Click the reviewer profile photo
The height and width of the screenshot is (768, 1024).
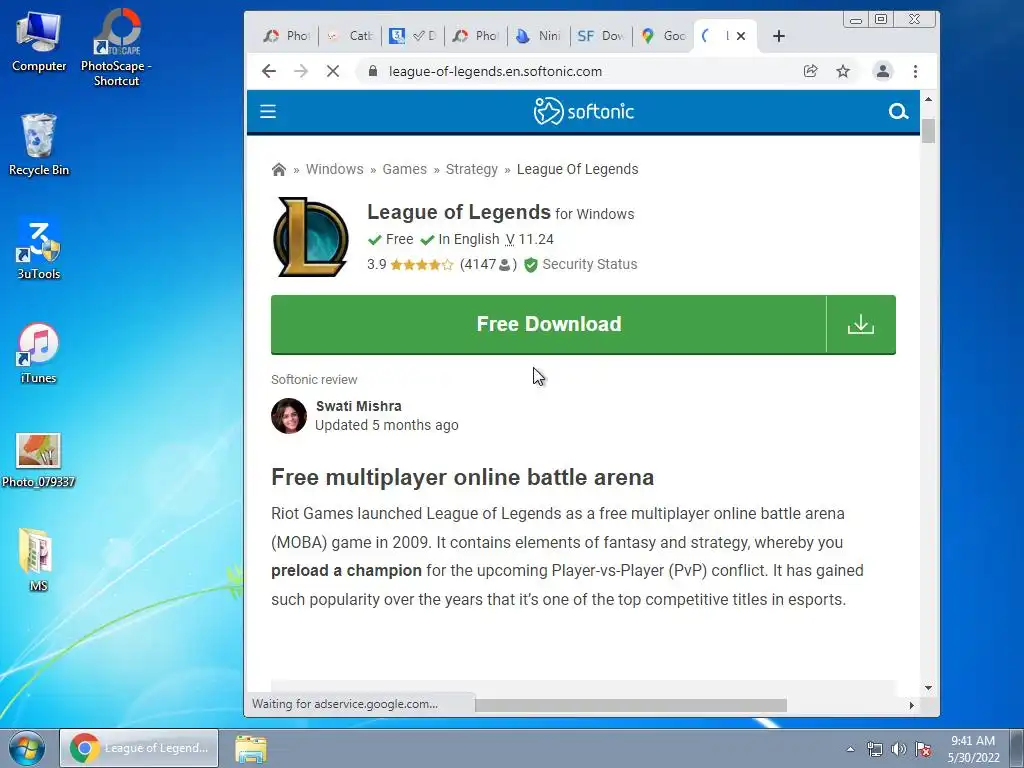click(289, 416)
